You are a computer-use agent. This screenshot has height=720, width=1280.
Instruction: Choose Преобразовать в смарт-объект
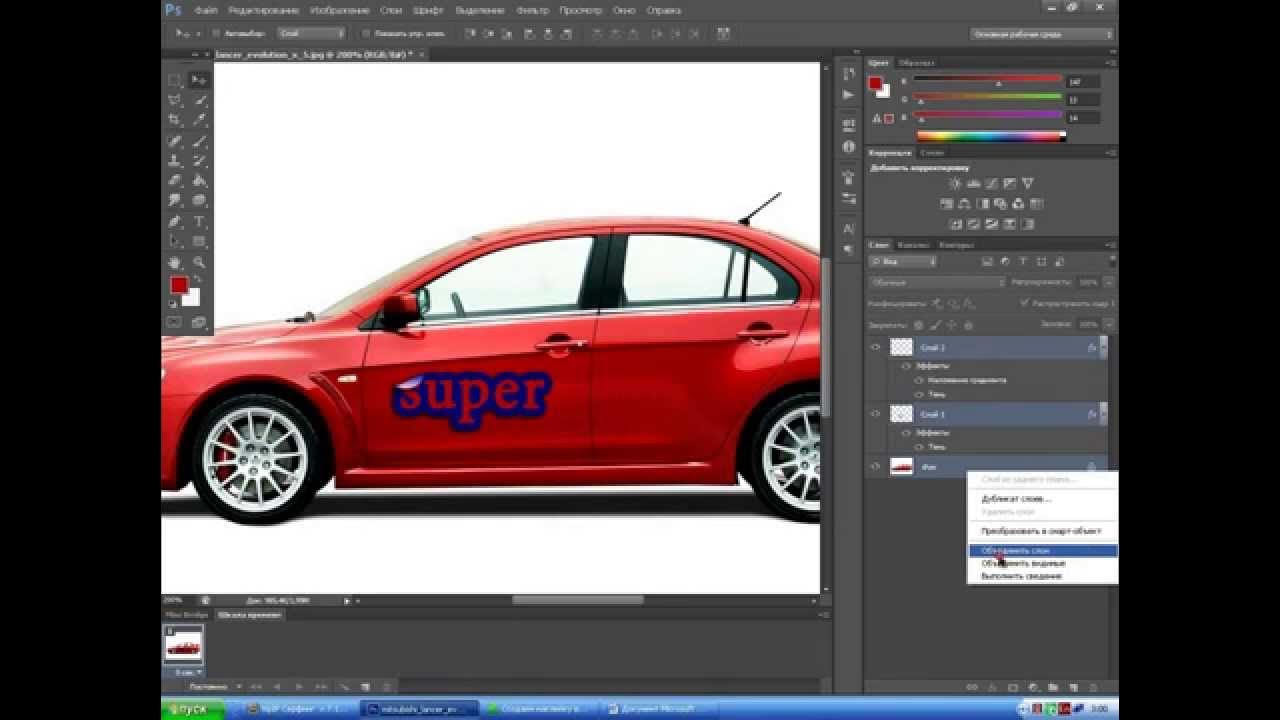[1043, 531]
